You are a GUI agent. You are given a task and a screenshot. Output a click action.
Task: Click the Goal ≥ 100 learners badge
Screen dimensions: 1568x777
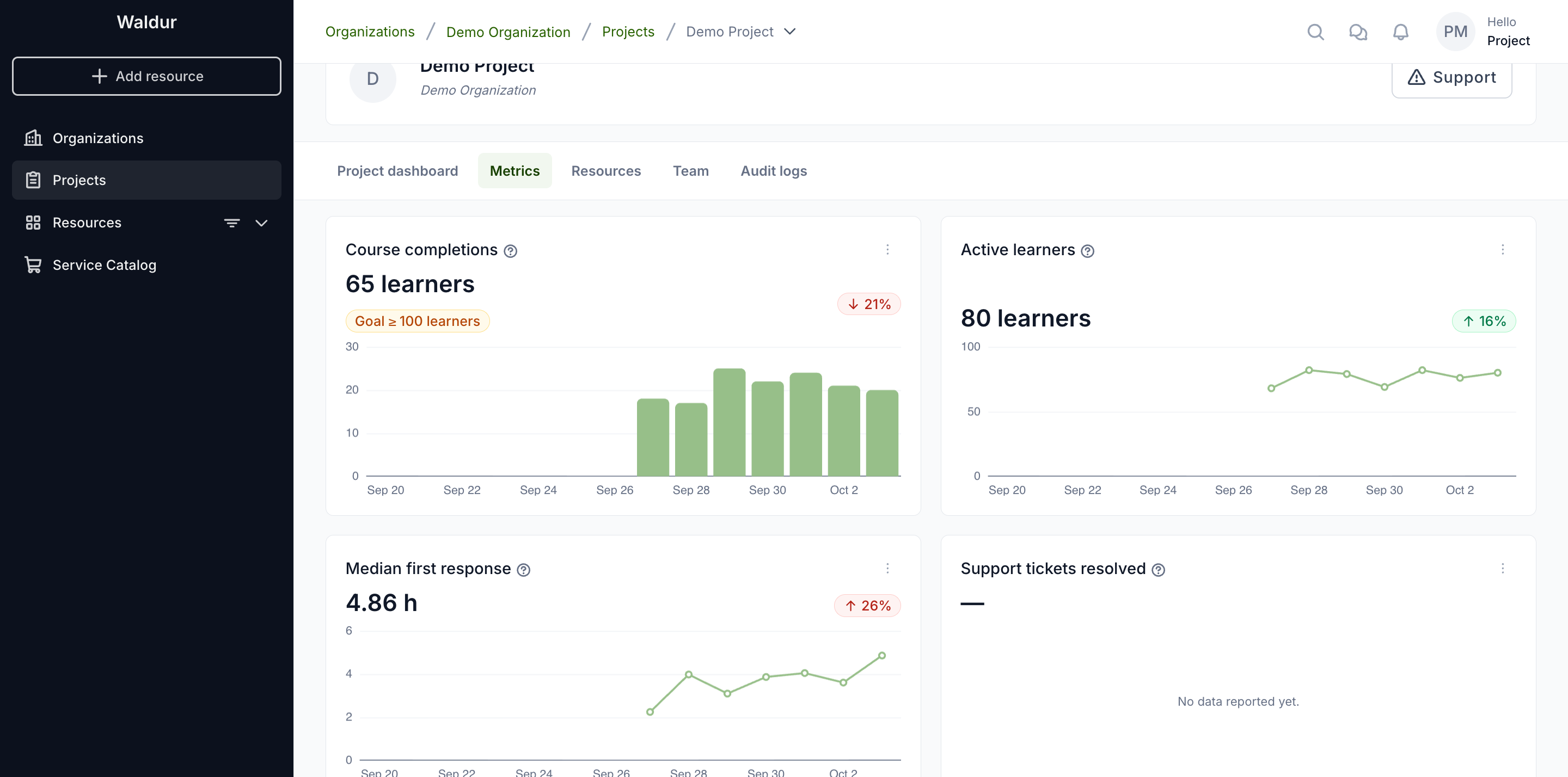[x=417, y=321]
